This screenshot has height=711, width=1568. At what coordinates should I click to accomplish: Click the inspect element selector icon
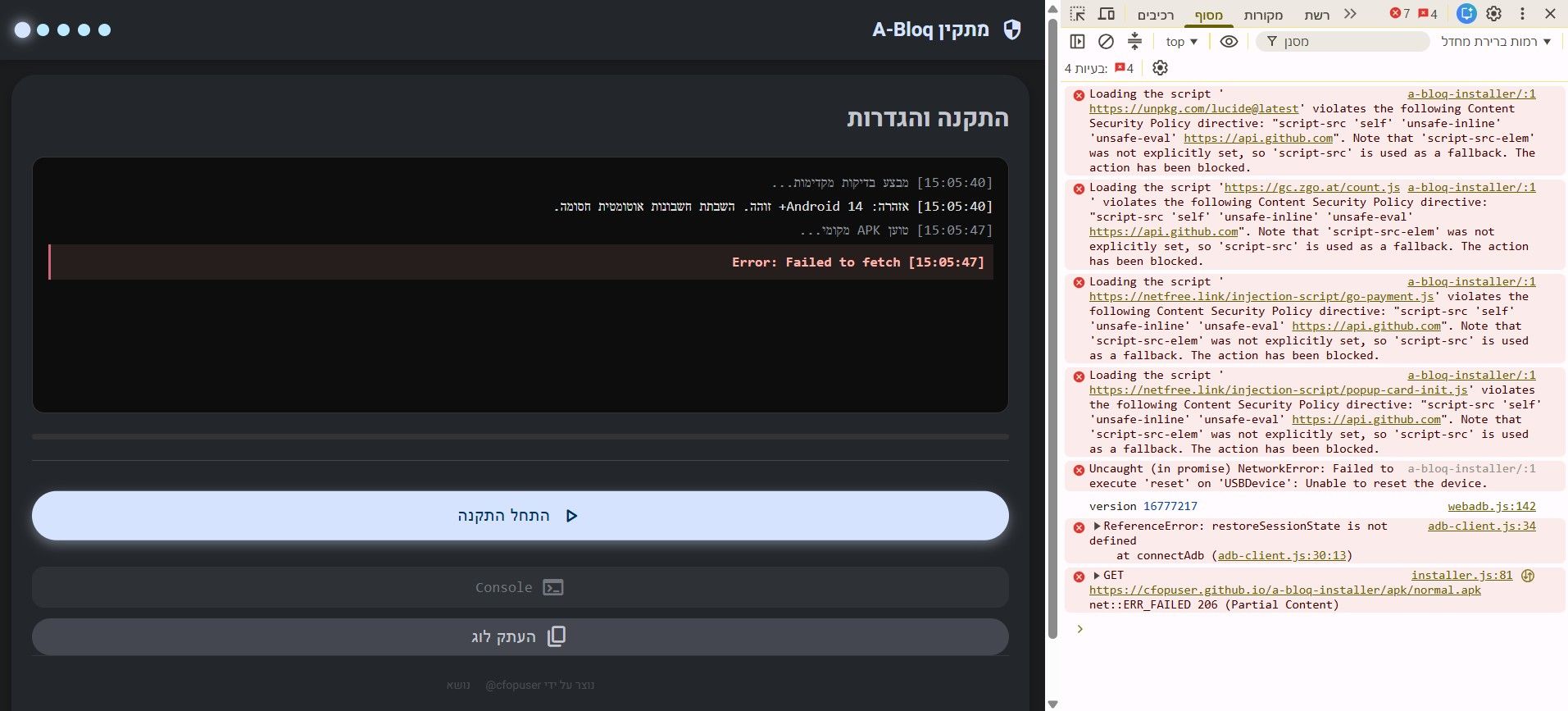[1078, 14]
